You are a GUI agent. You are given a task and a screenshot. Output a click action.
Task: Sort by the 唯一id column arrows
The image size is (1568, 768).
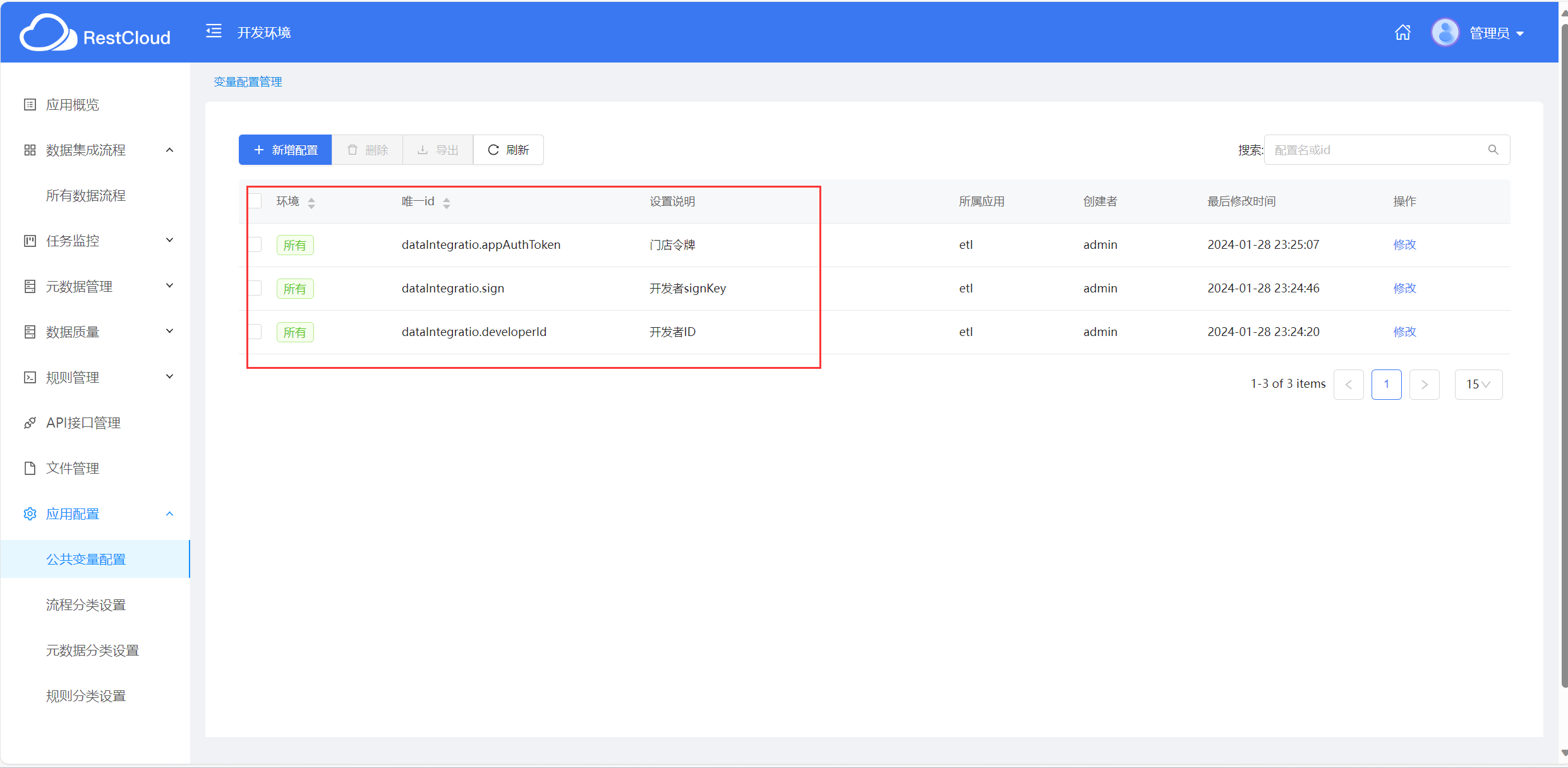(x=447, y=202)
